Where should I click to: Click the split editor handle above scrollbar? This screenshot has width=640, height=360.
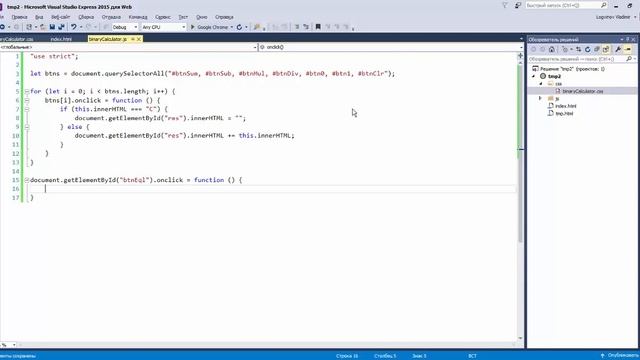520,55
